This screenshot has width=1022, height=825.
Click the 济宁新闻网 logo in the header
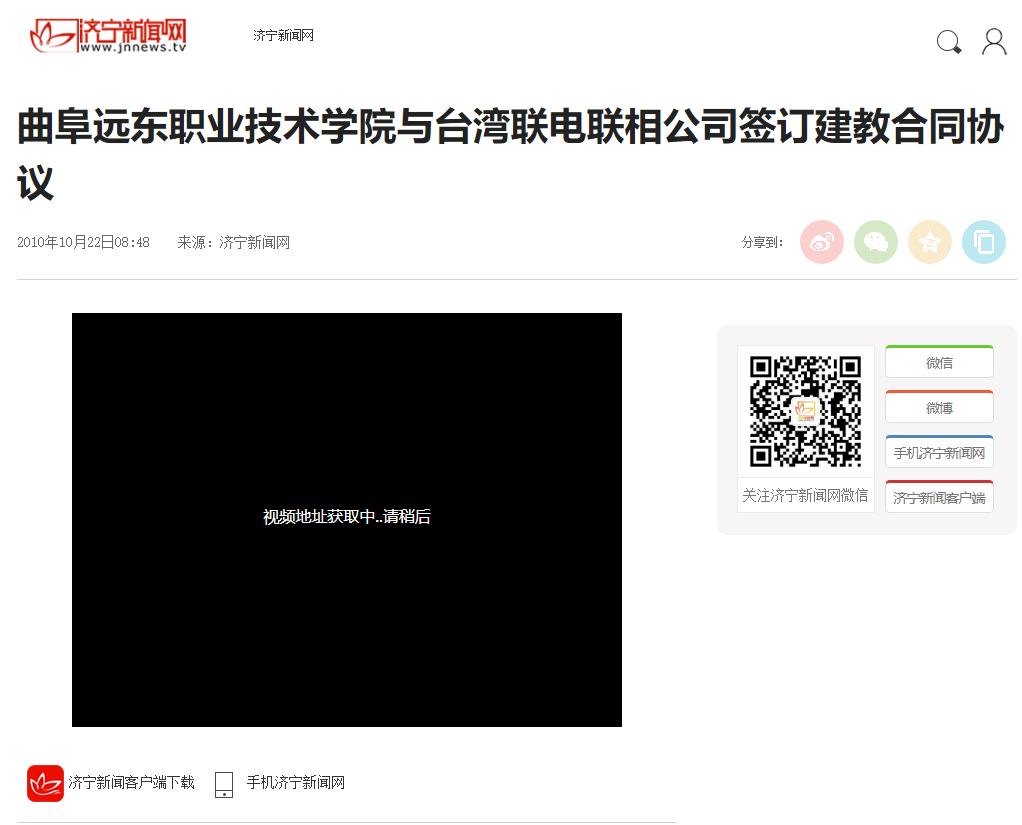108,36
